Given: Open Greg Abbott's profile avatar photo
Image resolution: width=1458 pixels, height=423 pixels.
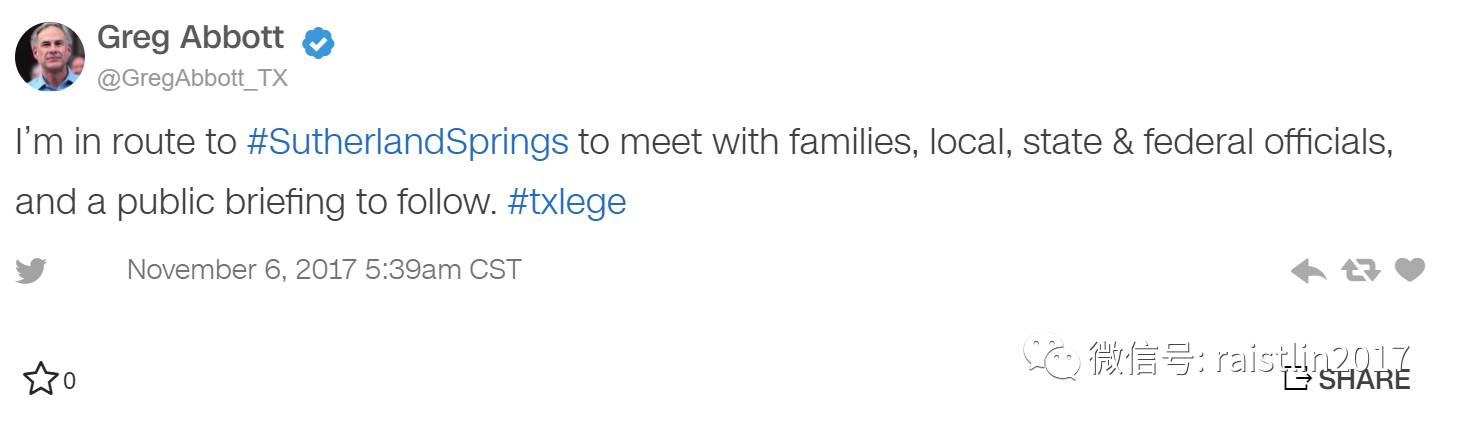Looking at the screenshot, I should coord(50,56).
